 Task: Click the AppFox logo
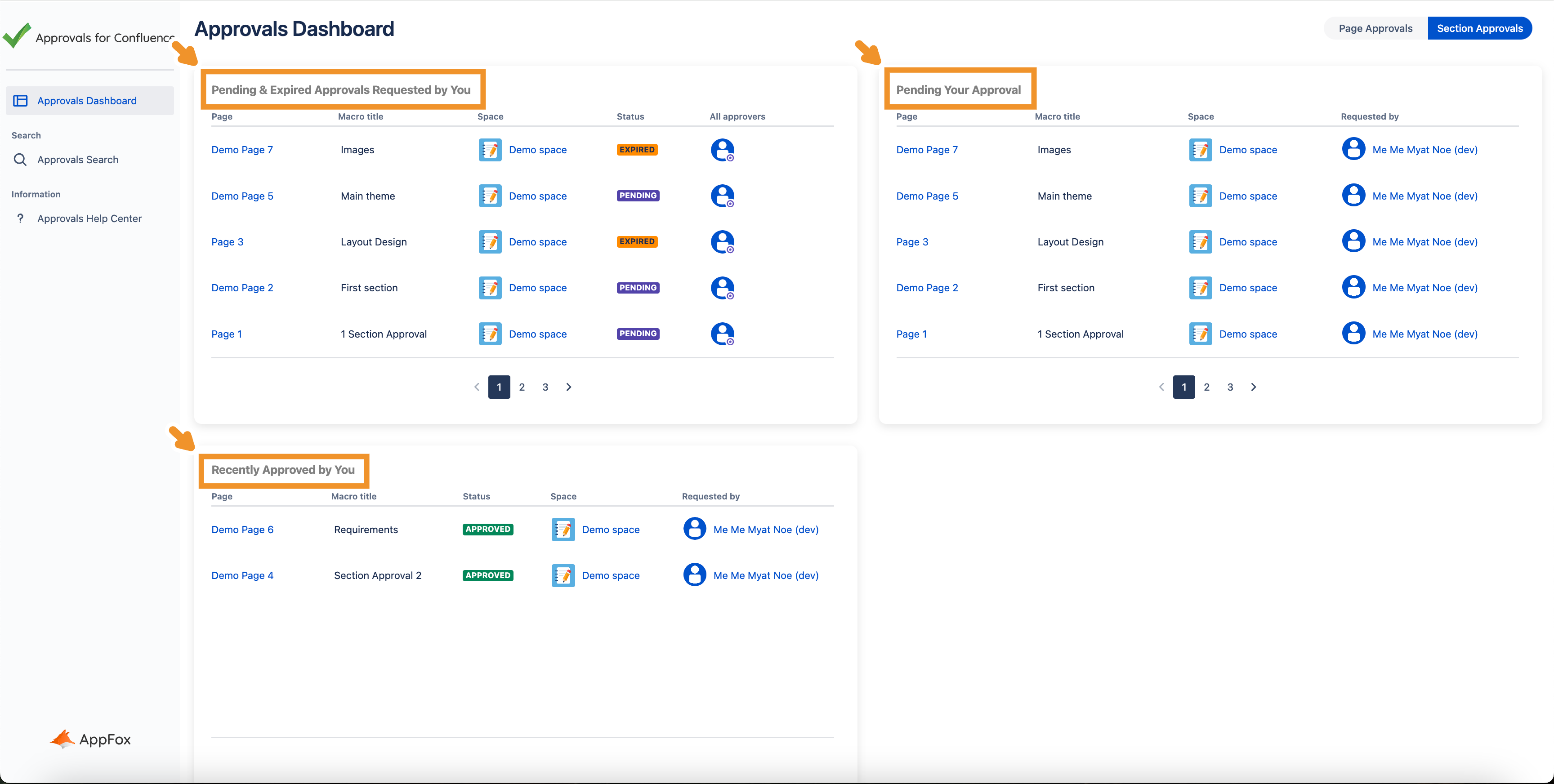90,739
